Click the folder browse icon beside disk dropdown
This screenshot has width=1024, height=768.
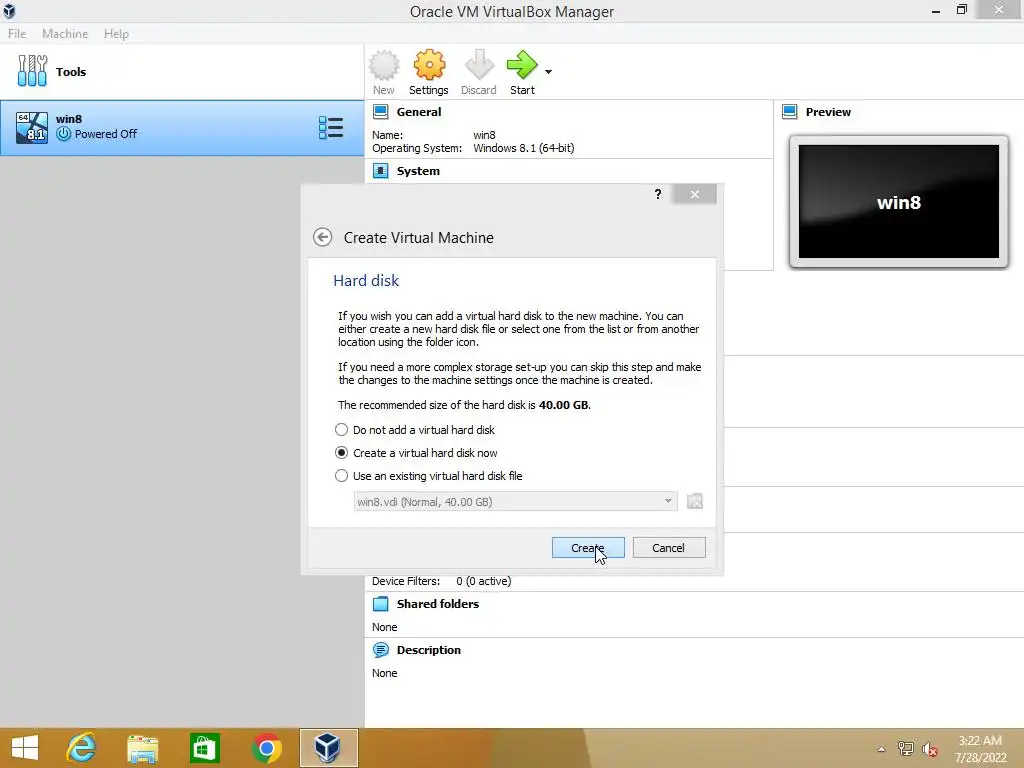(x=695, y=502)
